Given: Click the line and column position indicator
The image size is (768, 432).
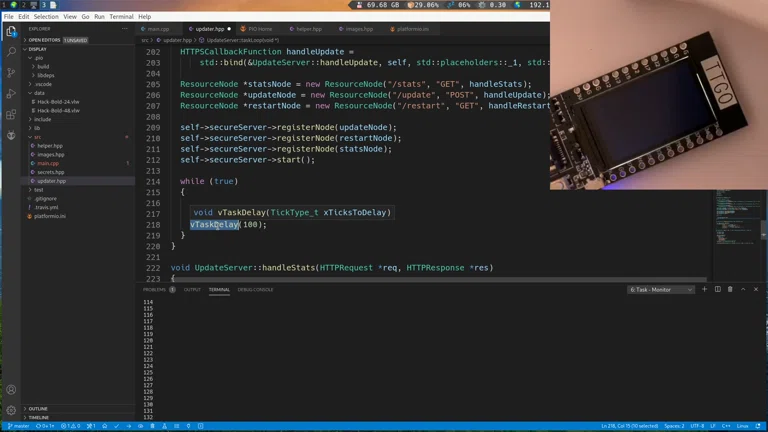Looking at the screenshot, I should coord(629,426).
